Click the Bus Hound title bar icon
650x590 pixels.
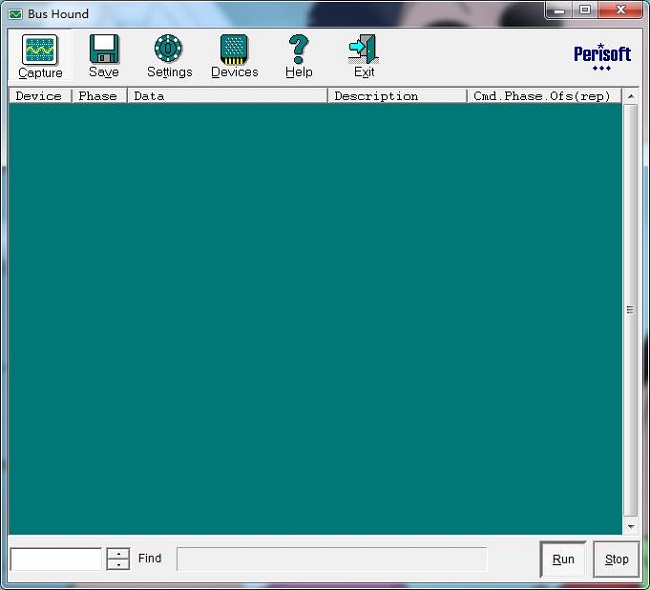(x=15, y=14)
